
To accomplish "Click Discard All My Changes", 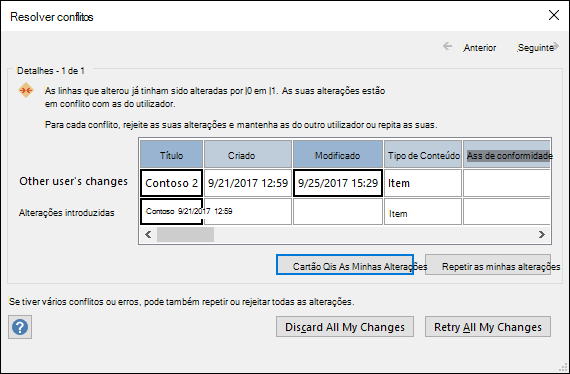I will [345, 327].
